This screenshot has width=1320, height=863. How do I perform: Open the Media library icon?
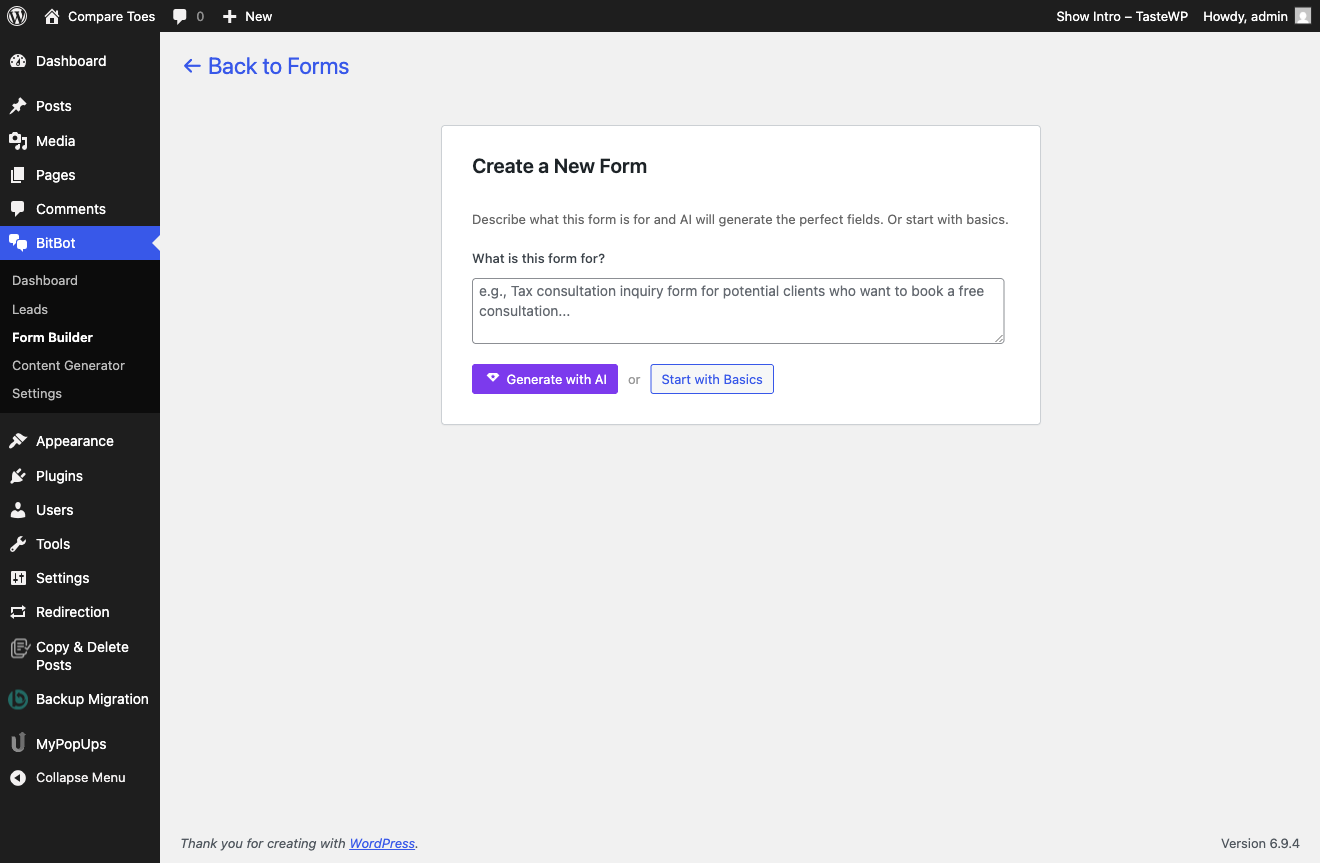[x=19, y=141]
